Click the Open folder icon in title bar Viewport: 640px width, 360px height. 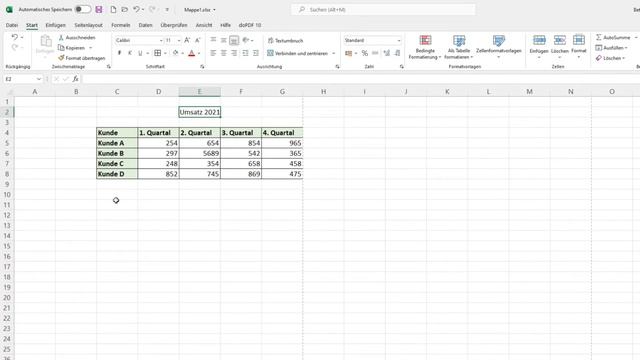(124, 9)
